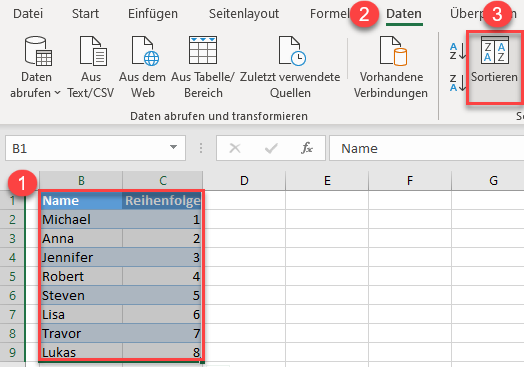Image resolution: width=524 pixels, height=367 pixels.
Task: Select row 9 header
Action: 12,352
